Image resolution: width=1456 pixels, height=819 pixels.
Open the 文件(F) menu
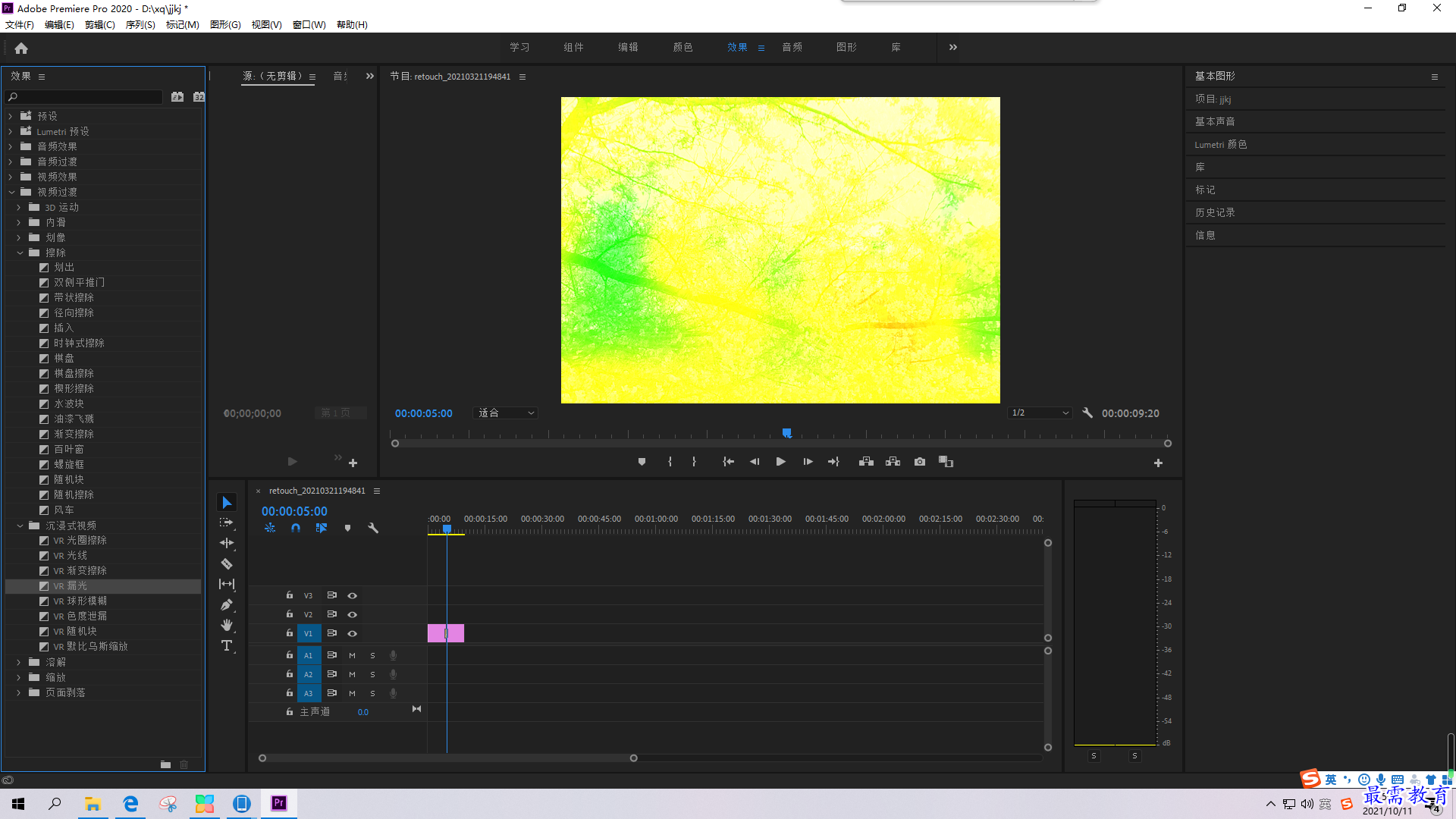pyautogui.click(x=20, y=24)
